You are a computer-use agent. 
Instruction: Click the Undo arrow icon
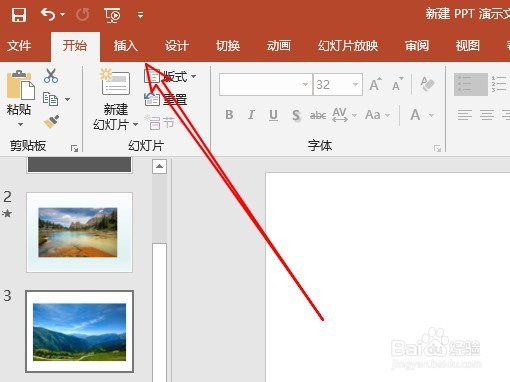(48, 15)
